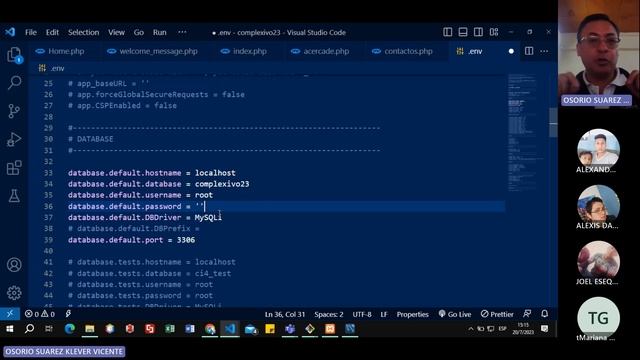Toggle the bottom panel layout icon
Image resolution: width=640 pixels, height=360 pixels.
pyautogui.click(x=463, y=32)
